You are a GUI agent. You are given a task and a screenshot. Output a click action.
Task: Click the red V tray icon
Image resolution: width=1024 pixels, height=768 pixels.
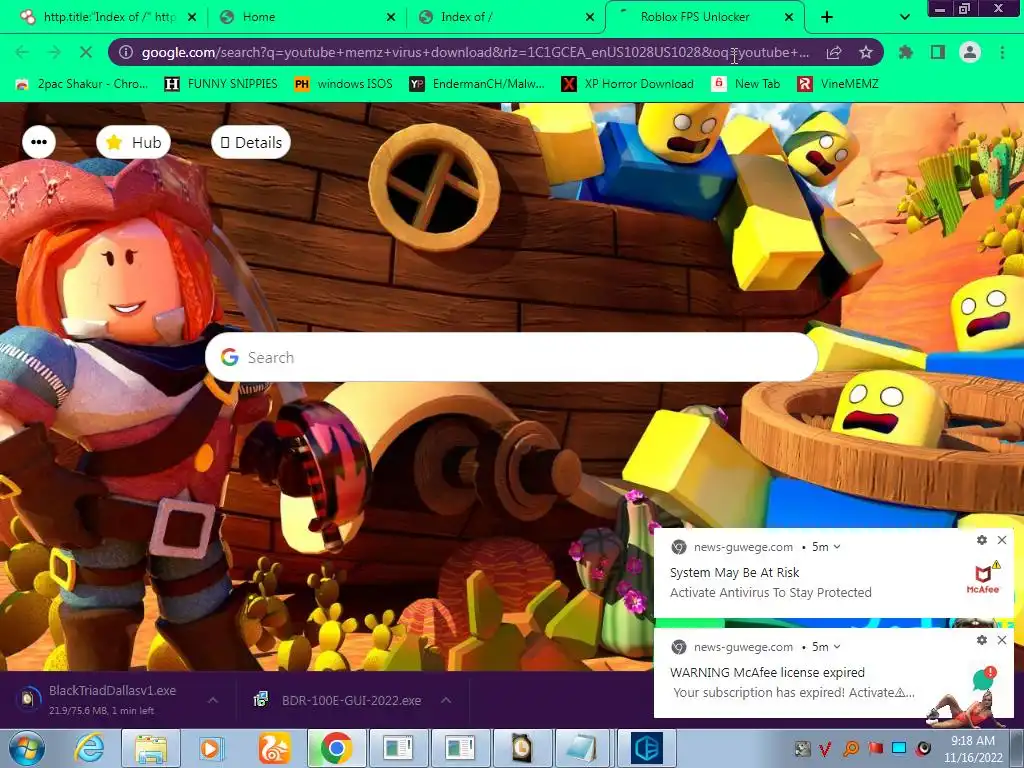[825, 749]
